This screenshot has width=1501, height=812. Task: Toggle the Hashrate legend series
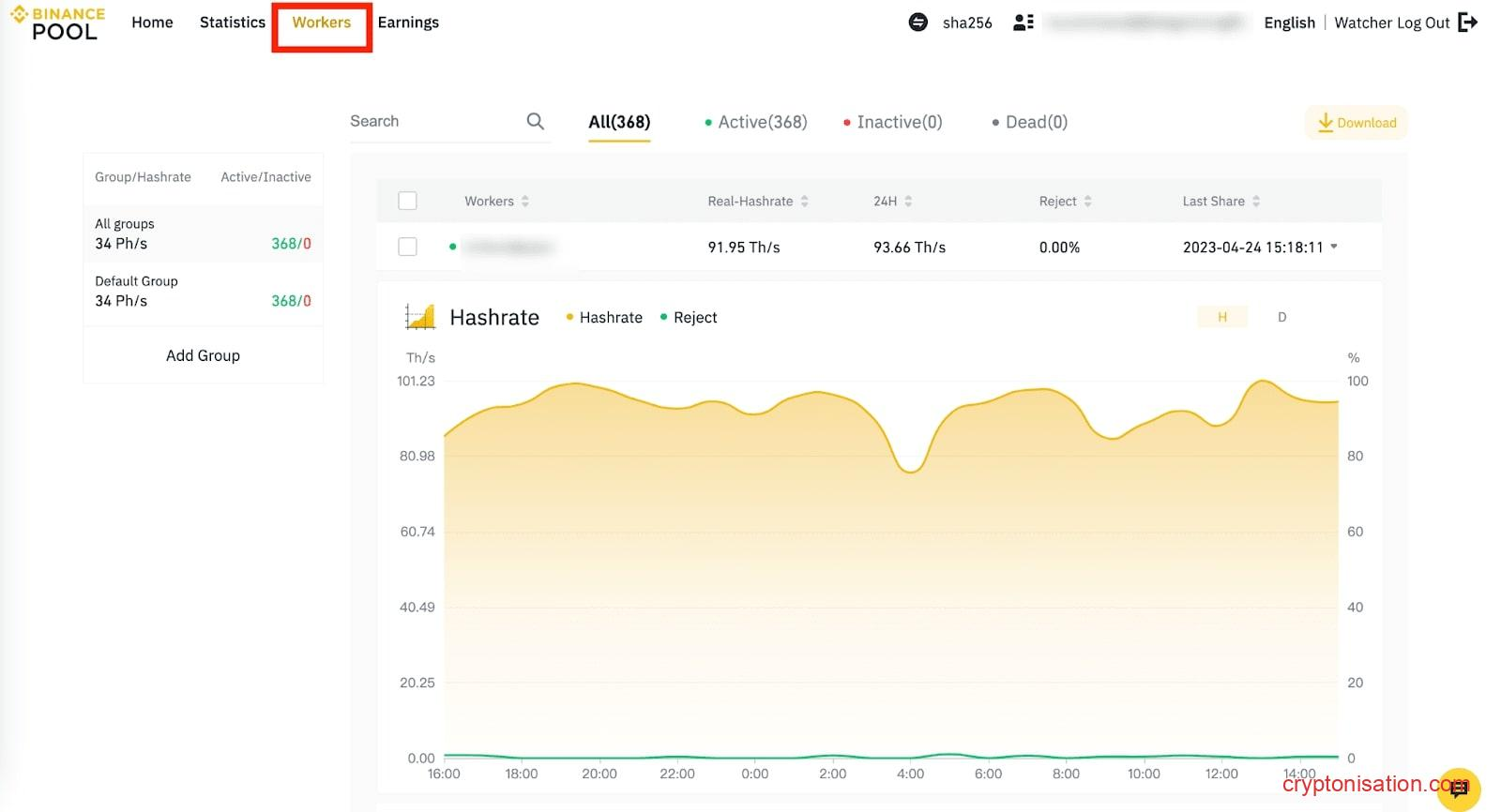[605, 318]
